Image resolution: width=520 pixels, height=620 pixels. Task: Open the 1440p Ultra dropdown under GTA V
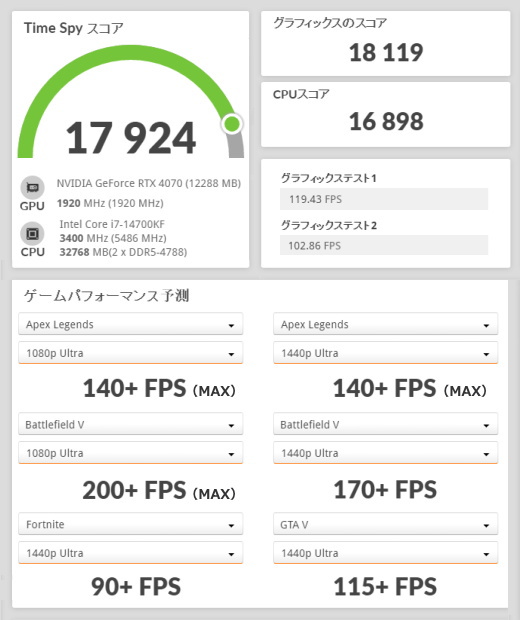(x=386, y=553)
